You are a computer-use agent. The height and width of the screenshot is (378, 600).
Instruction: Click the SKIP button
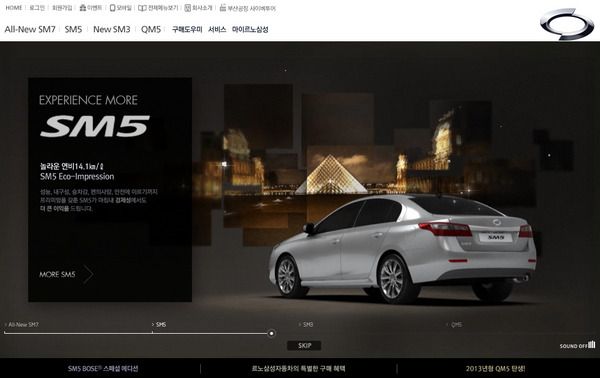coord(304,345)
